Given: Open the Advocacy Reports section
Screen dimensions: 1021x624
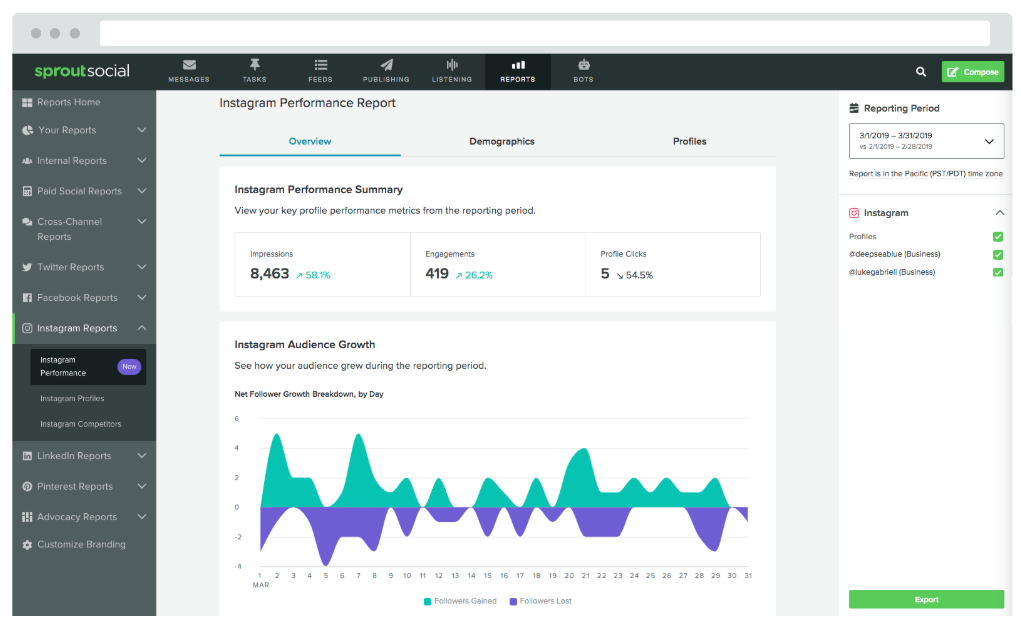Looking at the screenshot, I should [x=77, y=517].
